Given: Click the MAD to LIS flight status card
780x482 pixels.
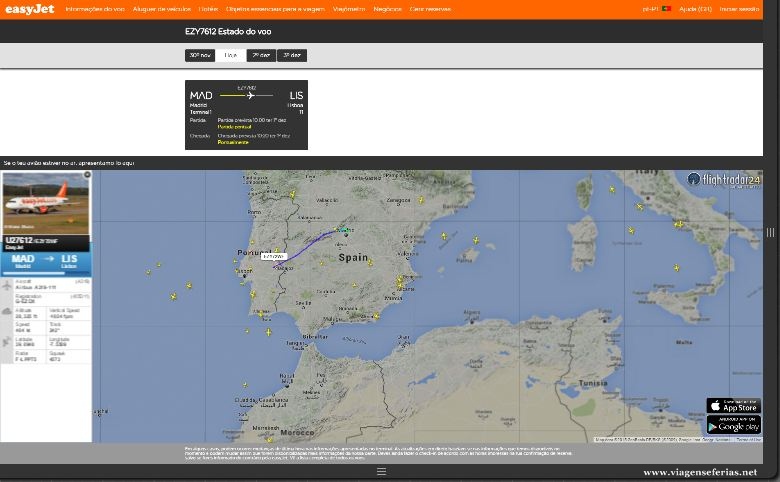Looking at the screenshot, I should [x=246, y=115].
